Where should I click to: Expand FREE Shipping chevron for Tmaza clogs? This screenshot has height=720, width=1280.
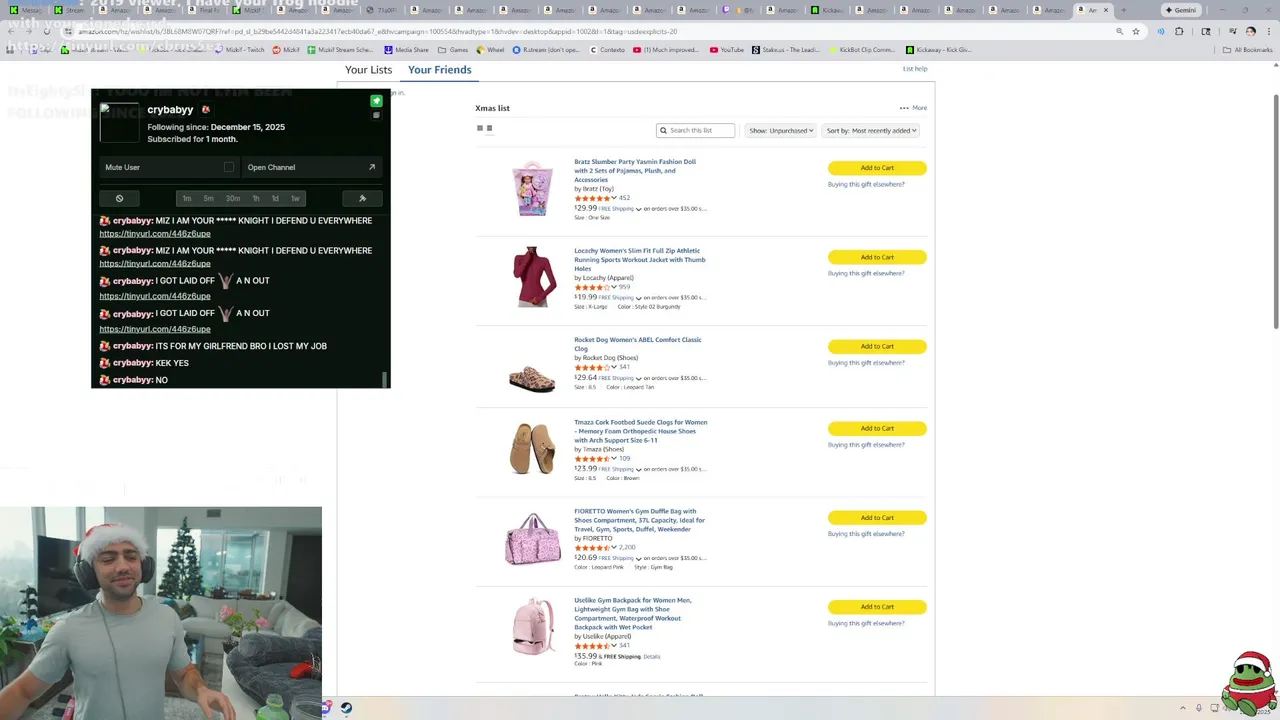pyautogui.click(x=638, y=469)
